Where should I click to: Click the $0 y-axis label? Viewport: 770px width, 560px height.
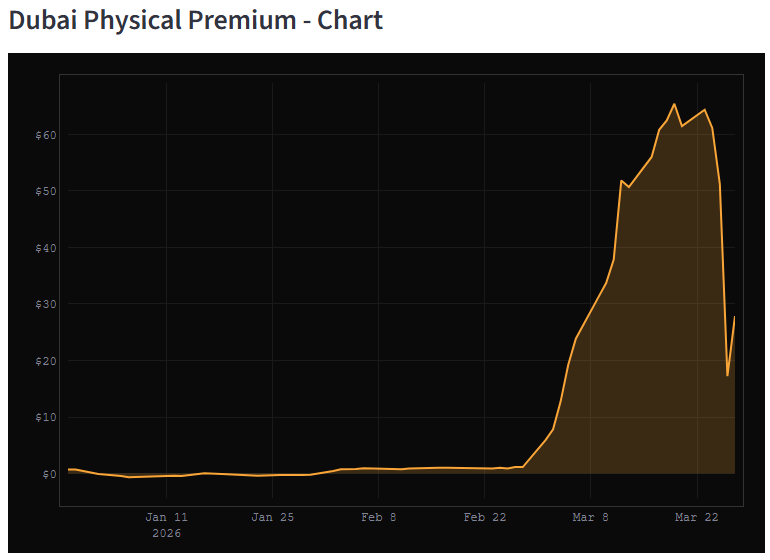49,475
